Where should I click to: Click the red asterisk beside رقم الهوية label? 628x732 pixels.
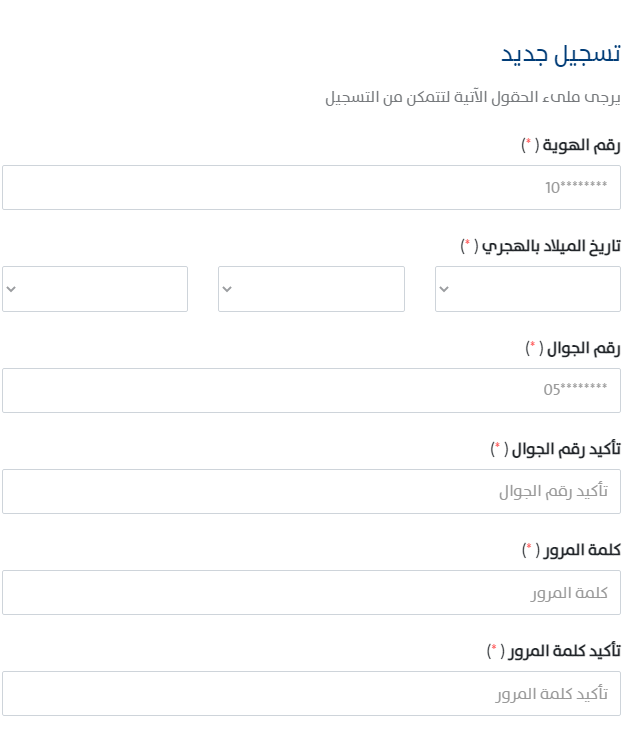(529, 141)
